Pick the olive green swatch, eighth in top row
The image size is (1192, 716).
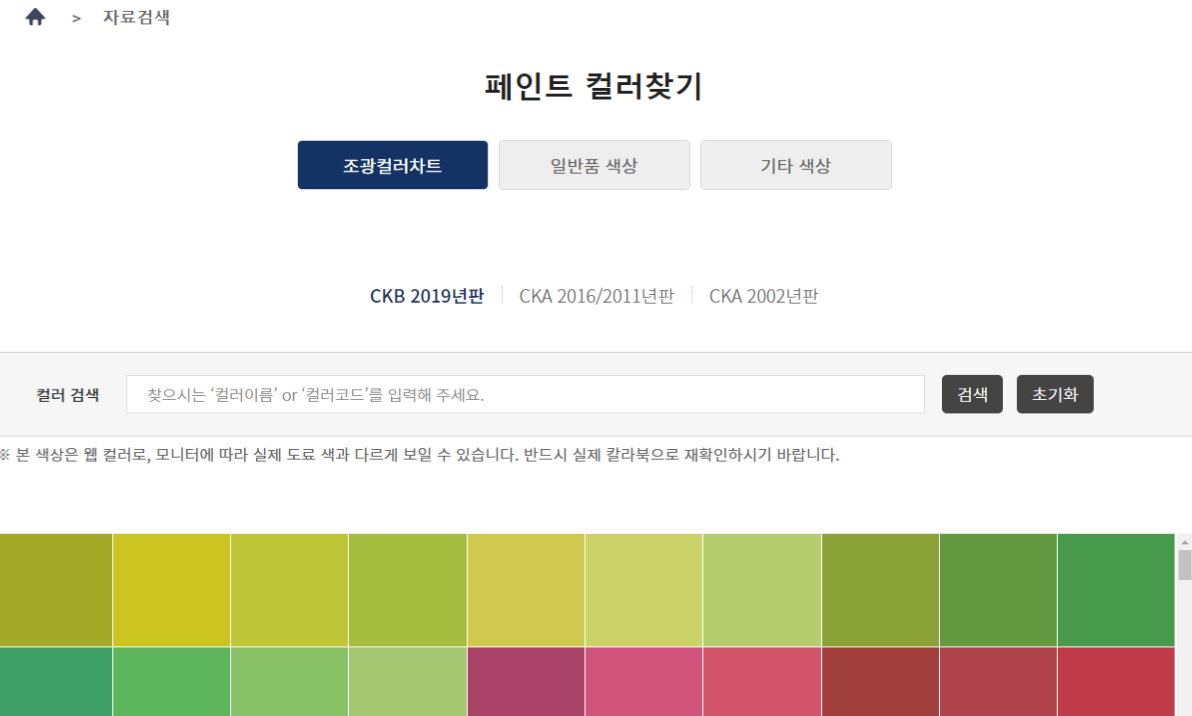(x=880, y=590)
